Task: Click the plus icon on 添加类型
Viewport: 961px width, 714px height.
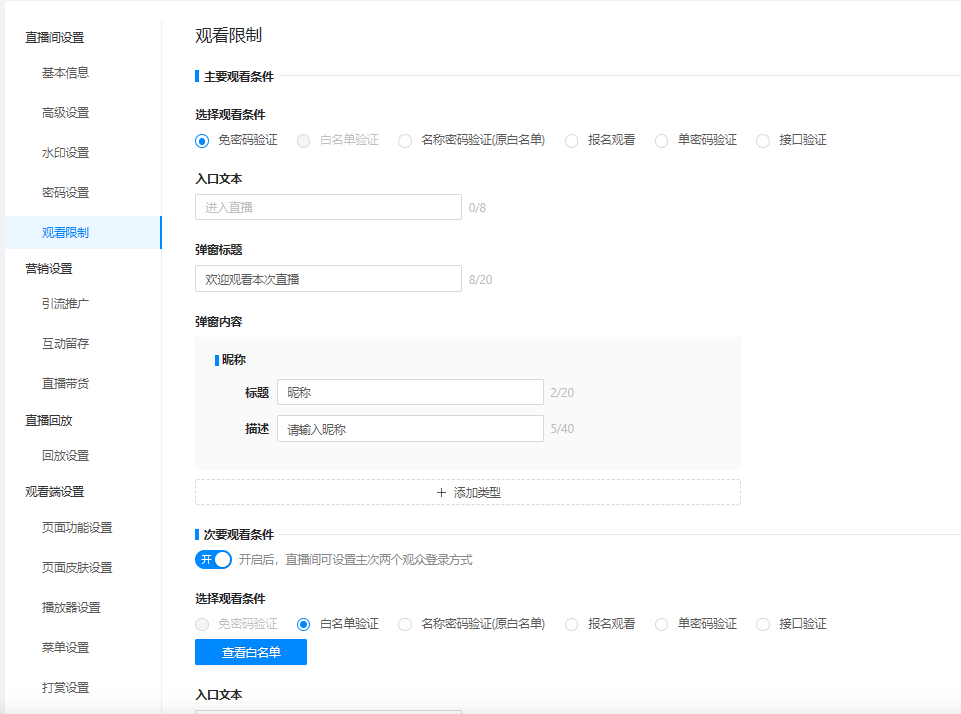Action: coord(441,492)
